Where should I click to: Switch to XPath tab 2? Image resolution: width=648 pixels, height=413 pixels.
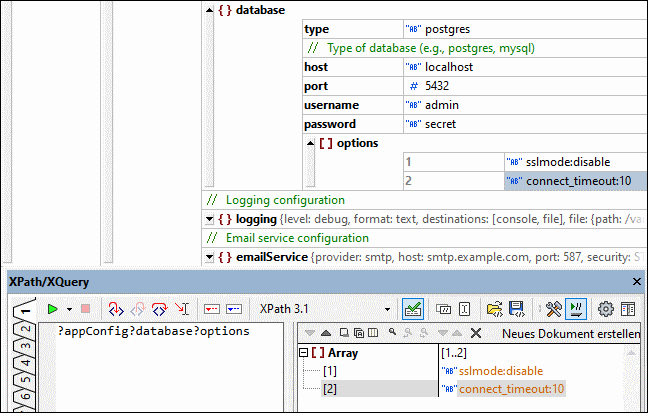pos(27,330)
